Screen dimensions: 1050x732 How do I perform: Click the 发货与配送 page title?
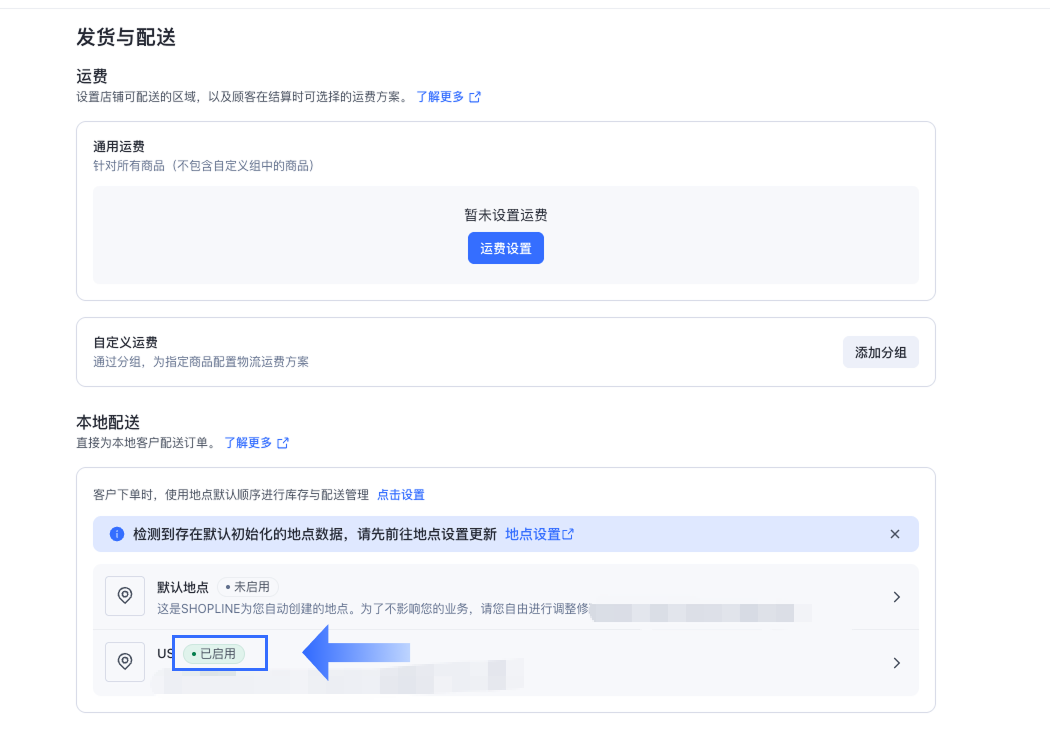[126, 37]
